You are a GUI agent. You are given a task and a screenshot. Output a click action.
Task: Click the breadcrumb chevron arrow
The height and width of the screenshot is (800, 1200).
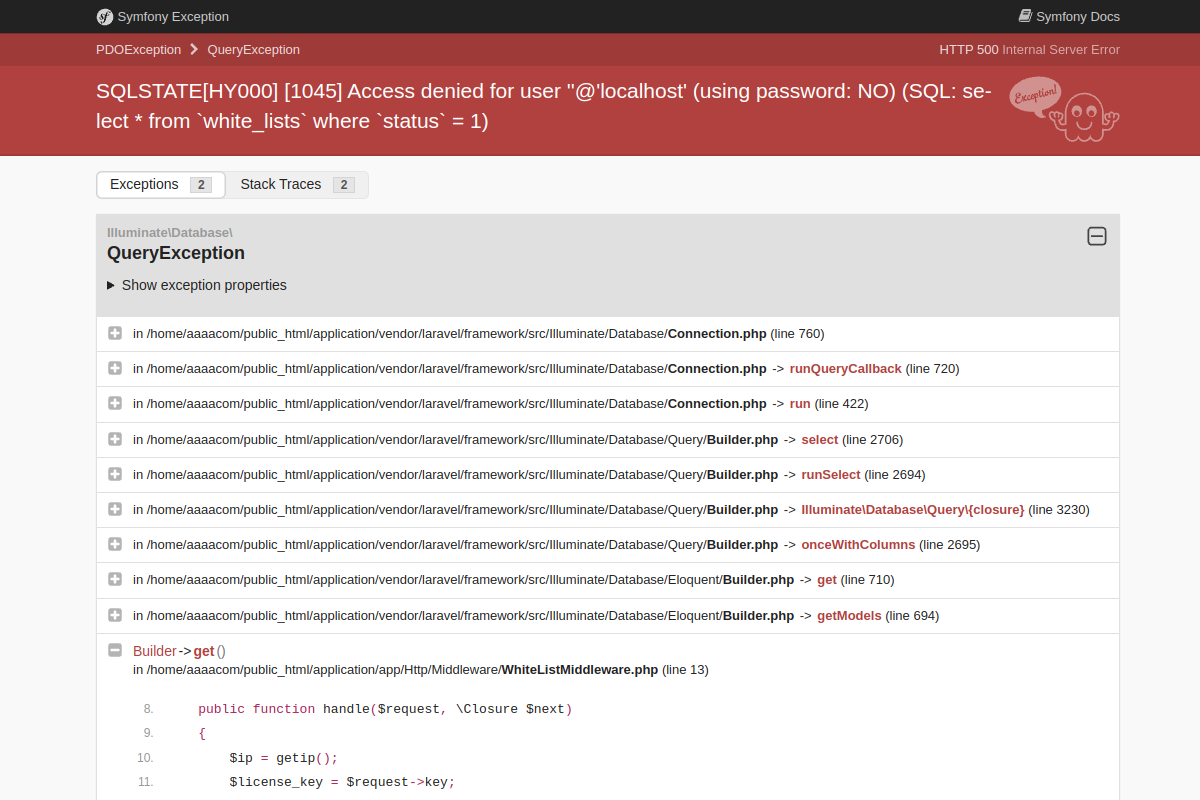tap(194, 49)
